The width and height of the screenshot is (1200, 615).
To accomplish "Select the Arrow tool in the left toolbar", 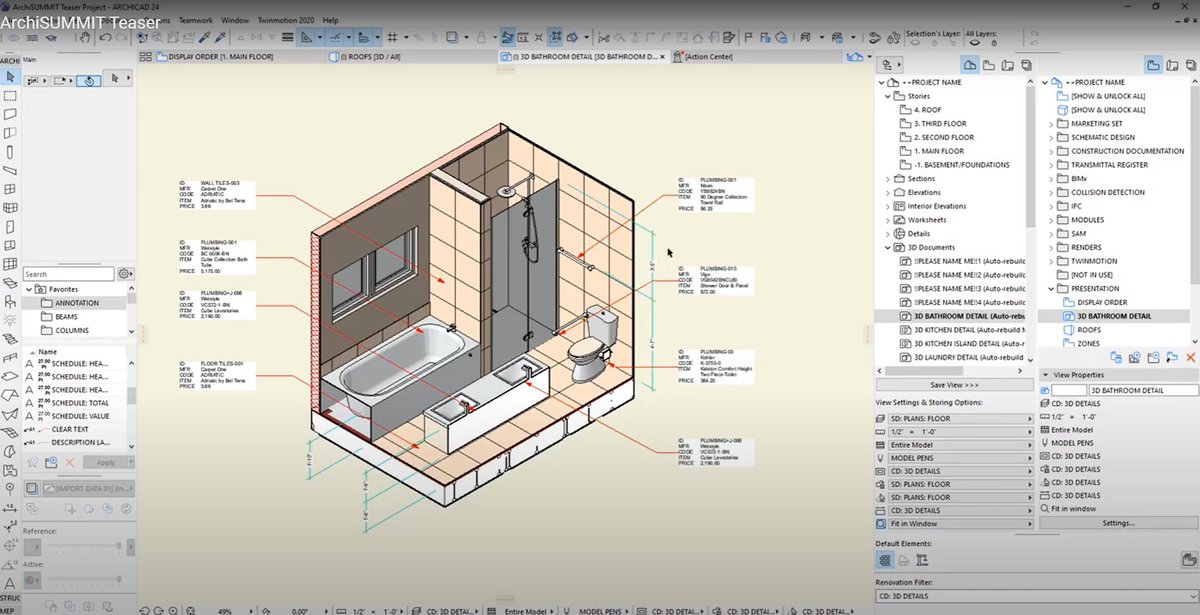I will pos(10,76).
